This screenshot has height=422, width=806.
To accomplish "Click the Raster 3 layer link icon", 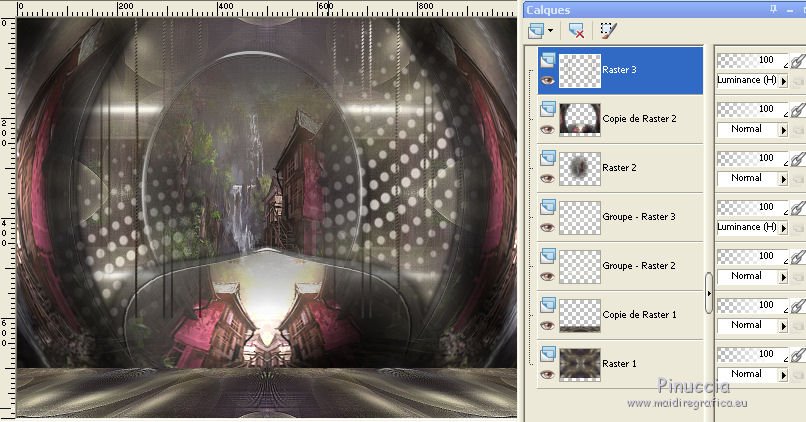I will coord(797,61).
